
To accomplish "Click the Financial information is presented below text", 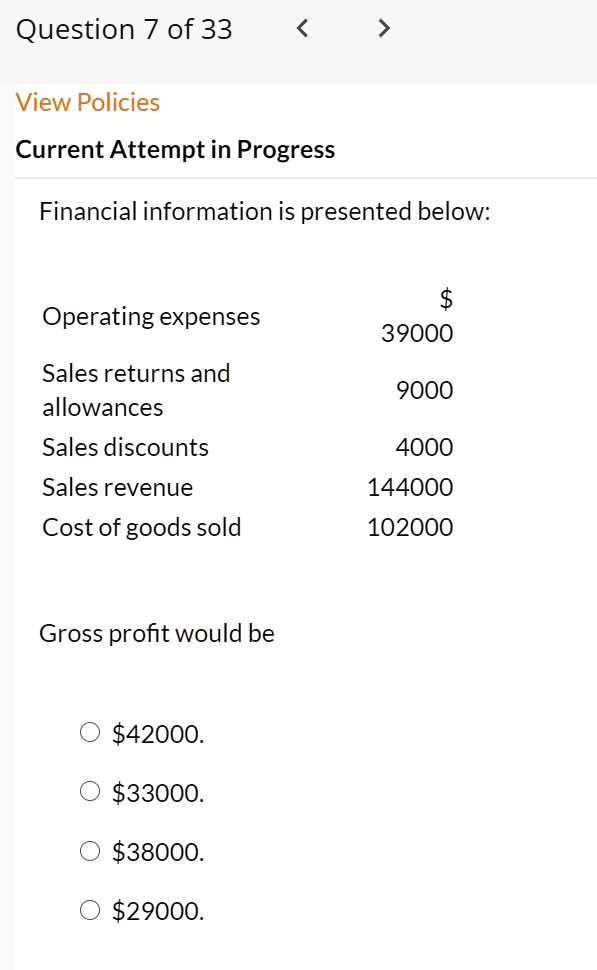I will 265,212.
